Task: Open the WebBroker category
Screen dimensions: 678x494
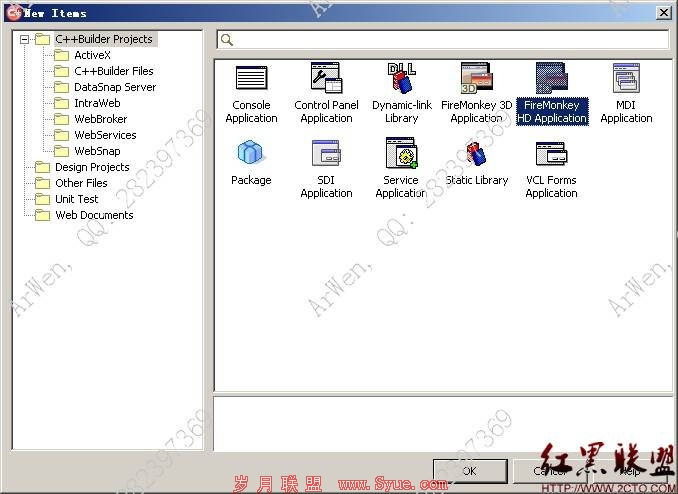Action: point(101,119)
